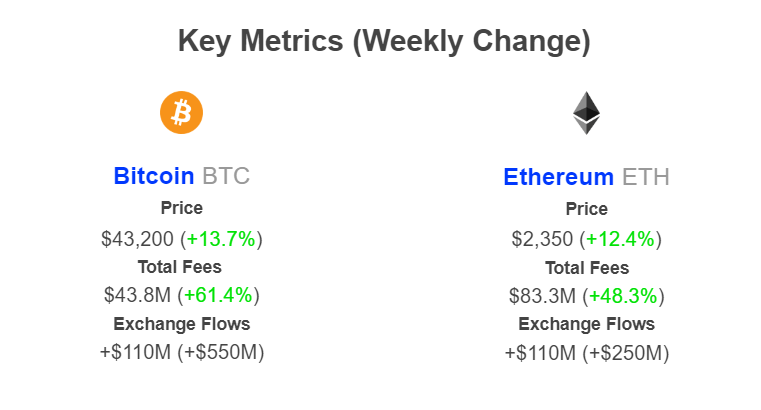Select the Key Metrics (Weekly Change) heading
Image resolution: width=761 pixels, height=410 pixels.
384,41
